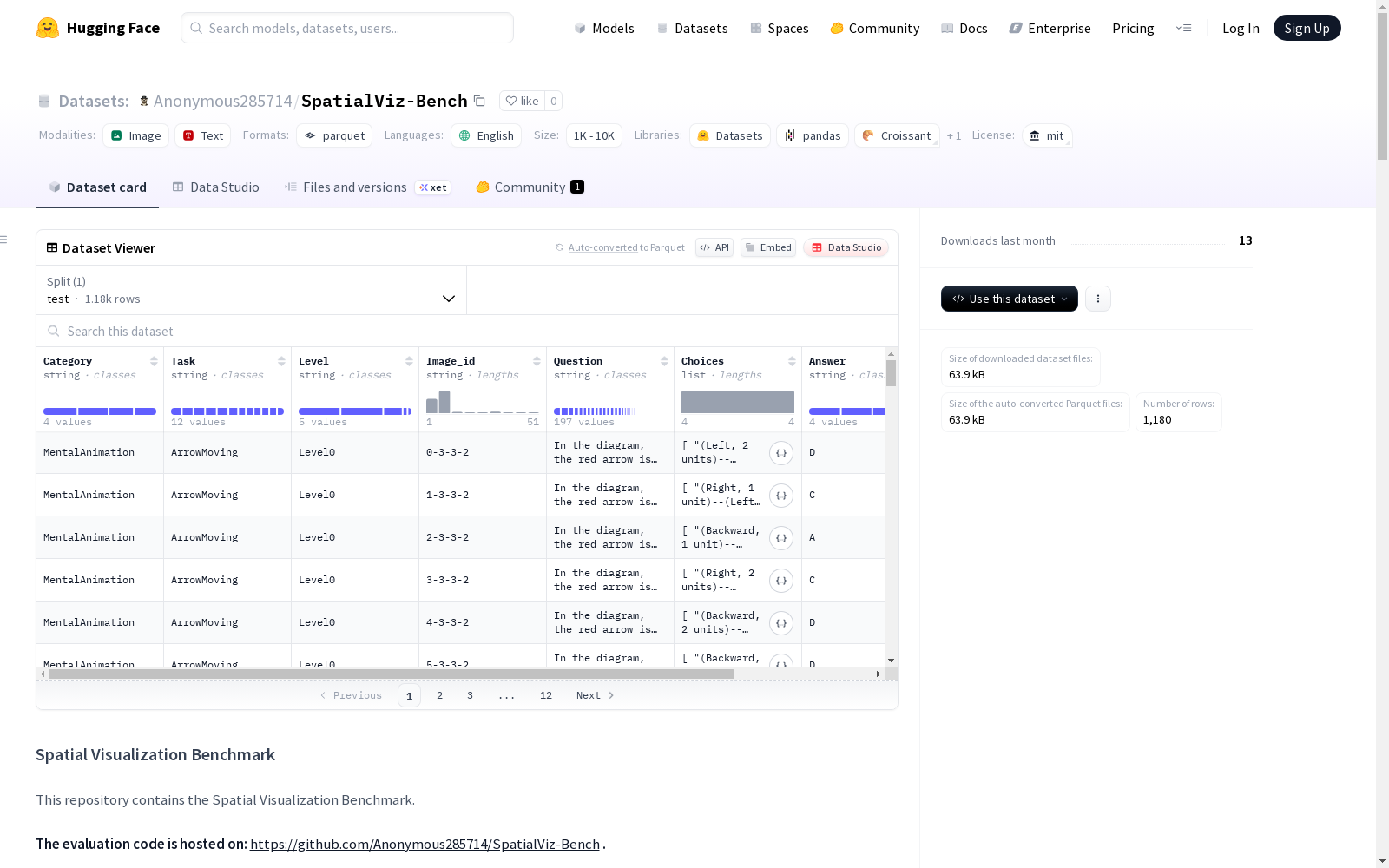Image resolution: width=1389 pixels, height=868 pixels.
Task: Click the Hugging Face logo icon
Action: click(x=48, y=28)
